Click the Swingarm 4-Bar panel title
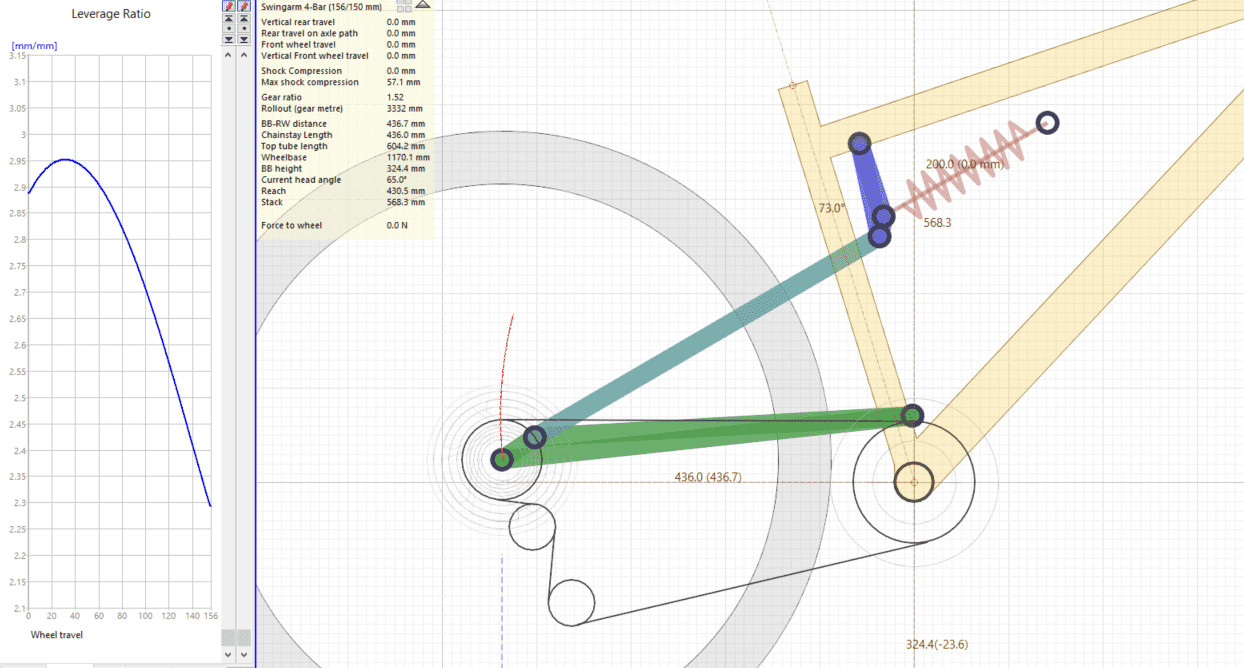This screenshot has width=1244, height=668. click(321, 7)
